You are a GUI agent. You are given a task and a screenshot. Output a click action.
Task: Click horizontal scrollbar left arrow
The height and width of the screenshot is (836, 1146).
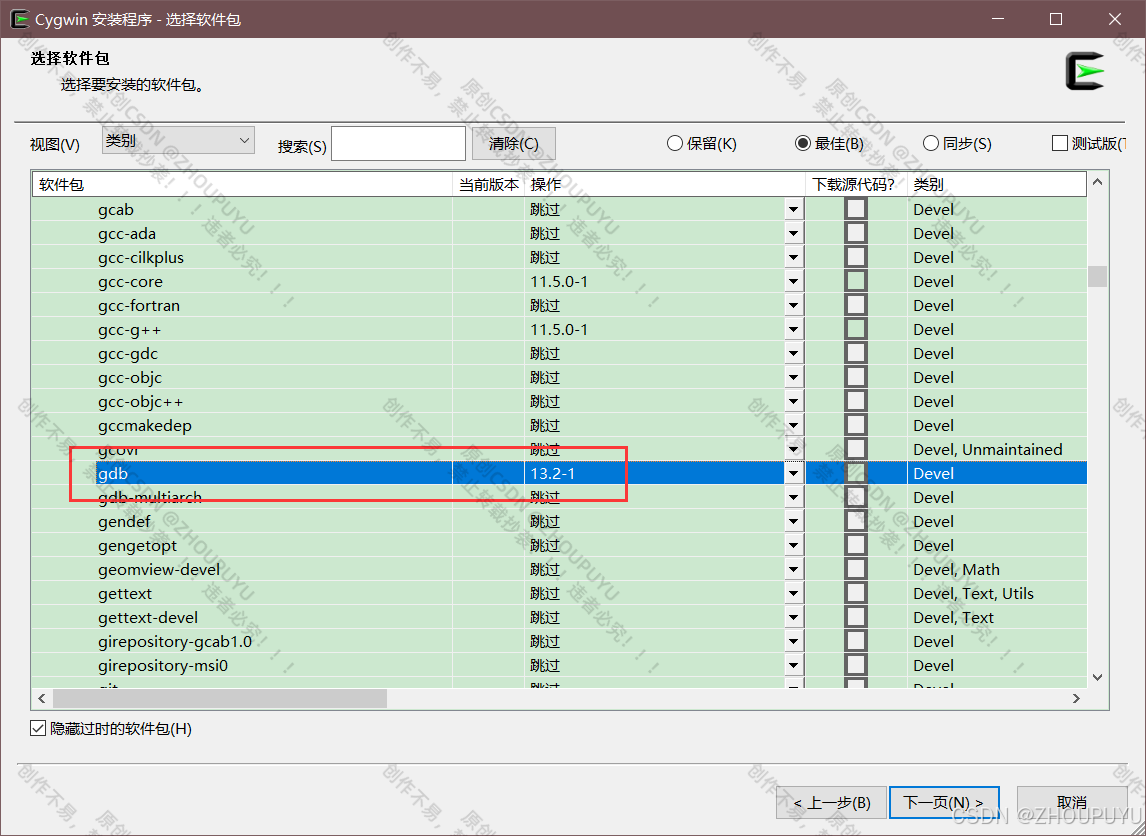tap(42, 699)
